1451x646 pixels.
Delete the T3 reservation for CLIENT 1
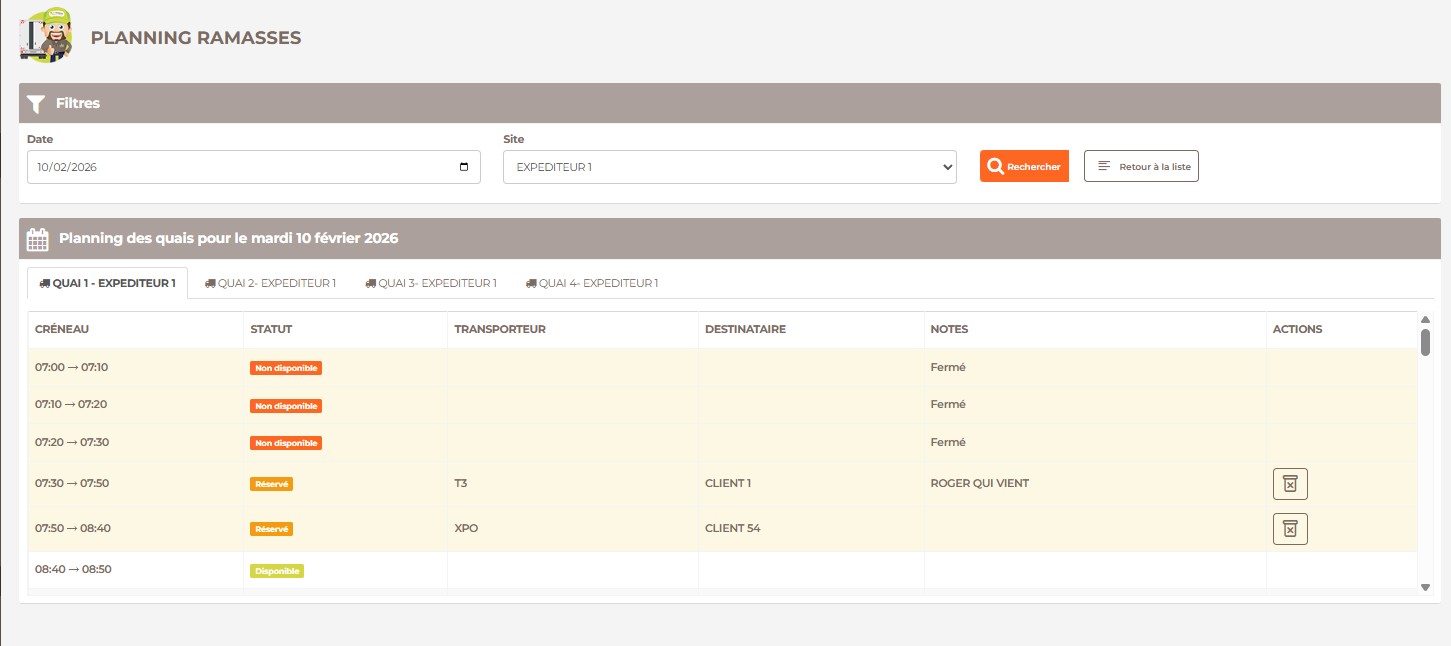(x=1289, y=484)
